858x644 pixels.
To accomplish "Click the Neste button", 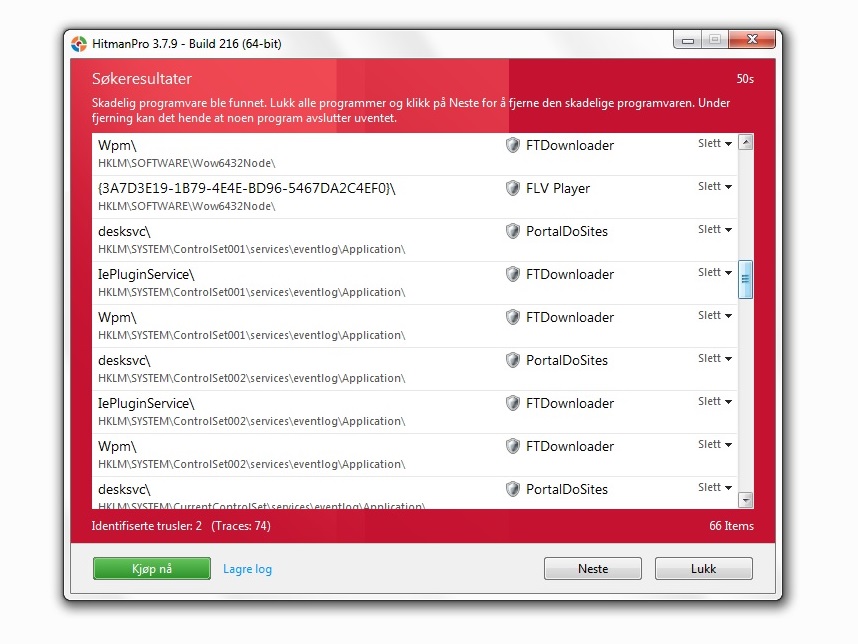I will coord(593,568).
